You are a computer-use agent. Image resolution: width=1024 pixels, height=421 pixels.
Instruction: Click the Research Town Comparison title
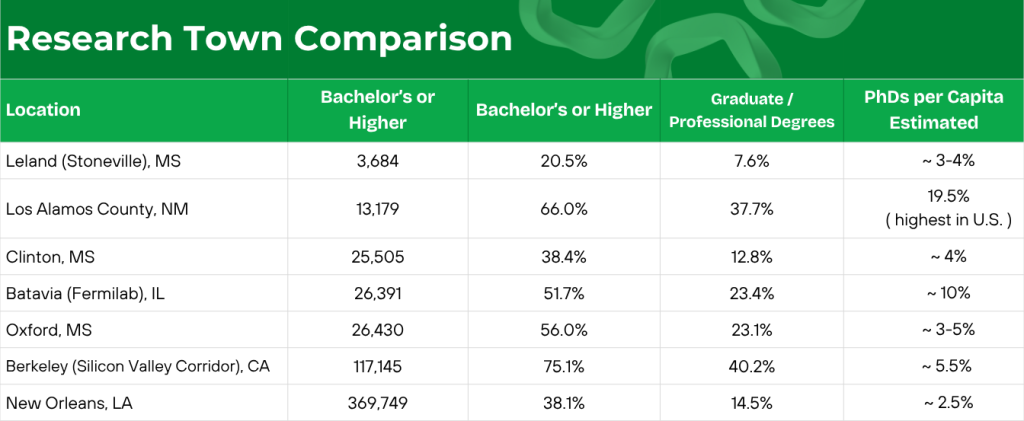(259, 39)
